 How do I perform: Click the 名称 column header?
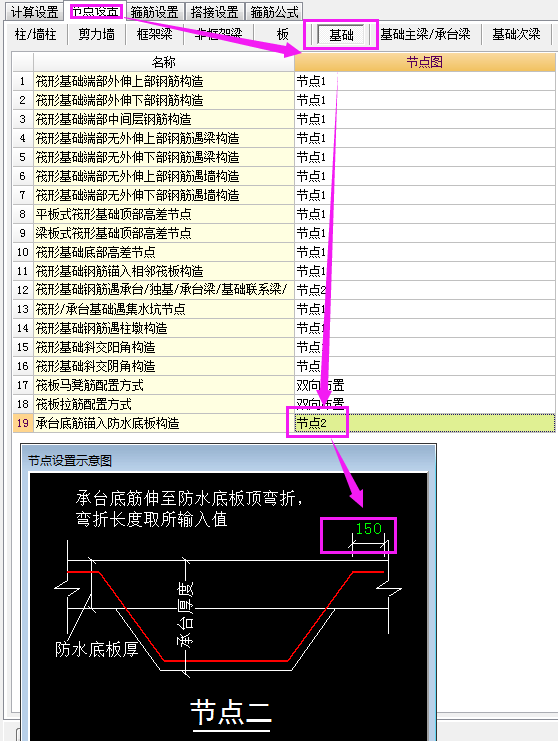coord(163,62)
